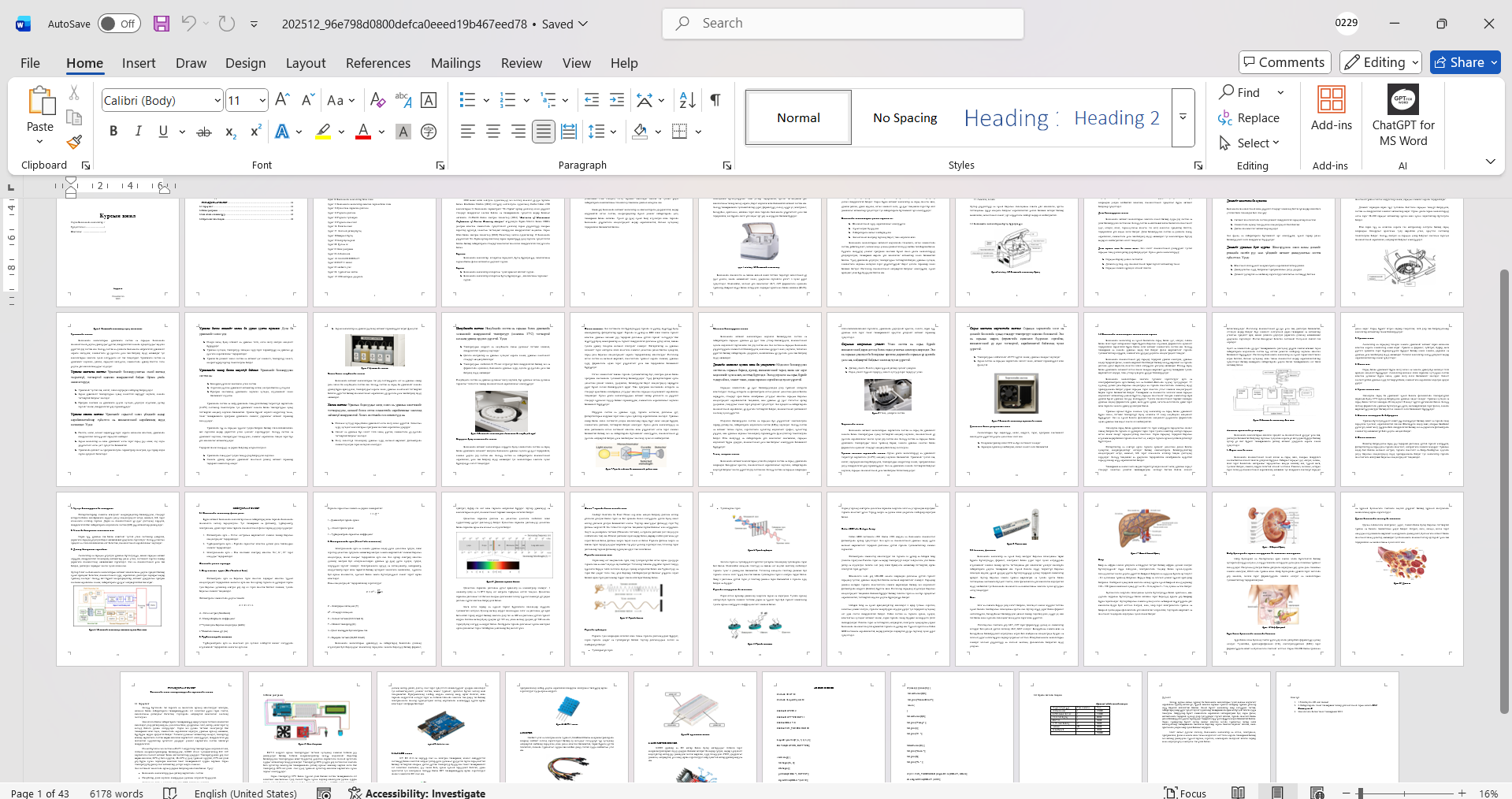This screenshot has width=1512, height=799.
Task: Click the Justify alignment icon
Action: click(543, 132)
